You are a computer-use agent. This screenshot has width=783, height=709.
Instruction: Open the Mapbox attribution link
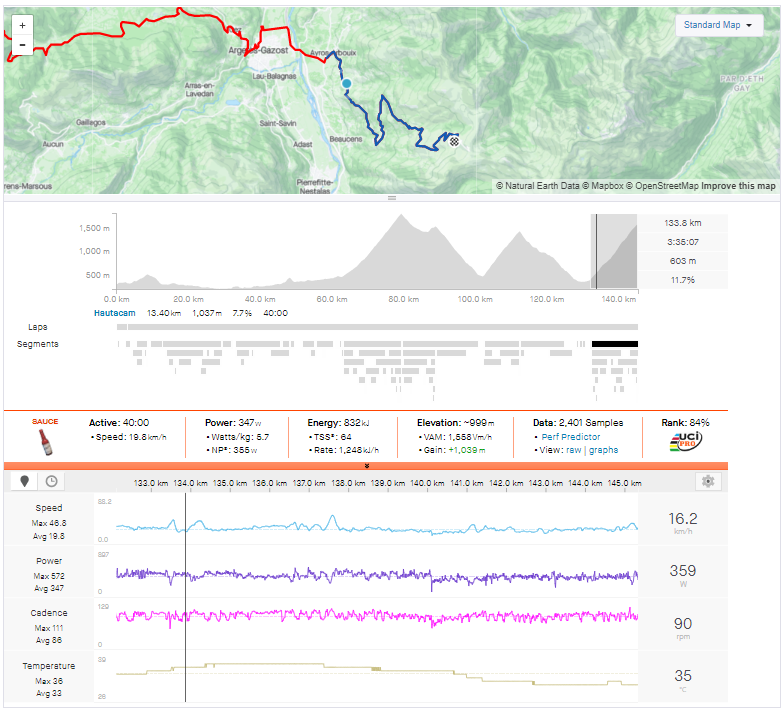[x=605, y=186]
